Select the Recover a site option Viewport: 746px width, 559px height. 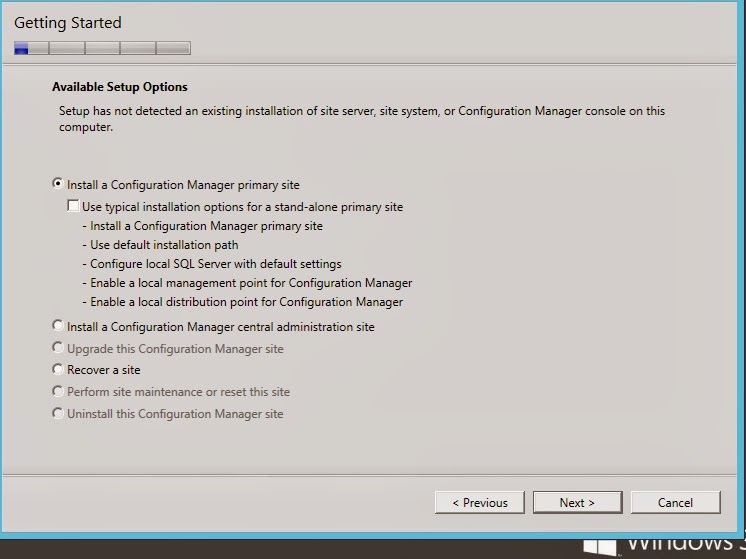tap(58, 369)
